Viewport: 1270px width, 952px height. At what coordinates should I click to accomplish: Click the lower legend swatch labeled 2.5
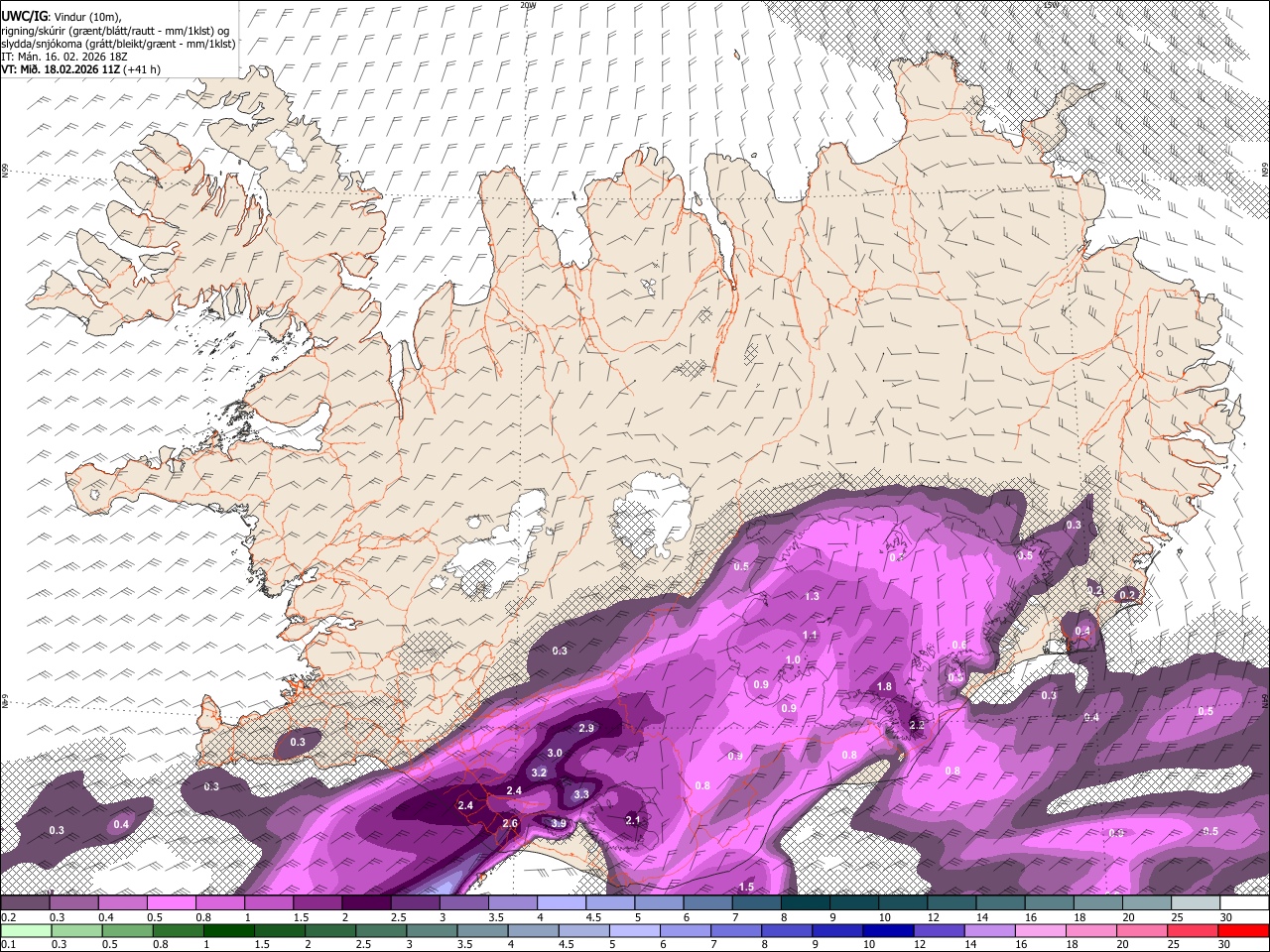[x=381, y=931]
